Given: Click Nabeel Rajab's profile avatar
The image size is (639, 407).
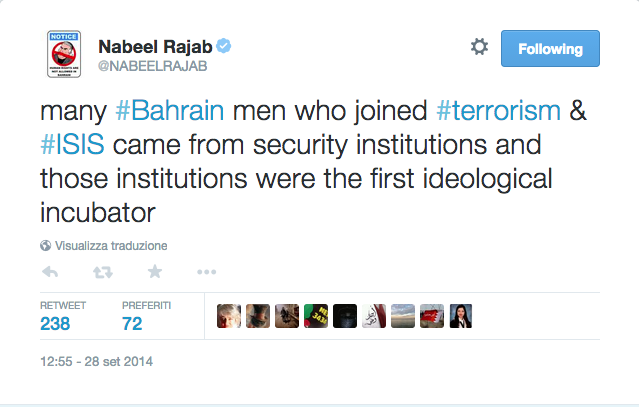Looking at the screenshot, I should pos(63,54).
